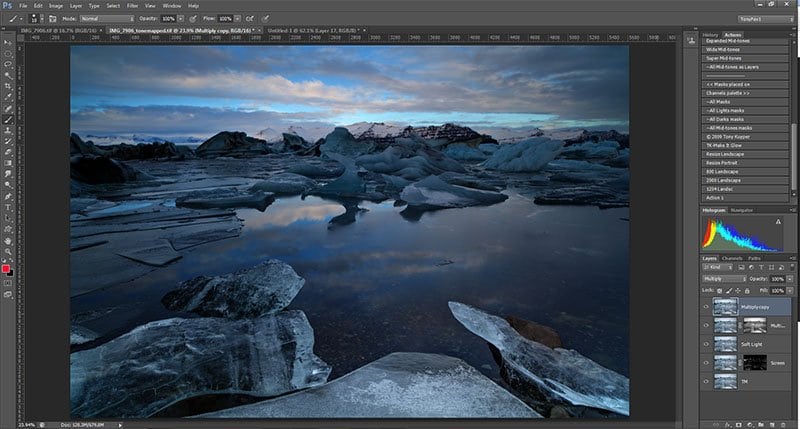This screenshot has width=800, height=429.
Task: Select the Eyedropper tool
Action: (x=8, y=97)
